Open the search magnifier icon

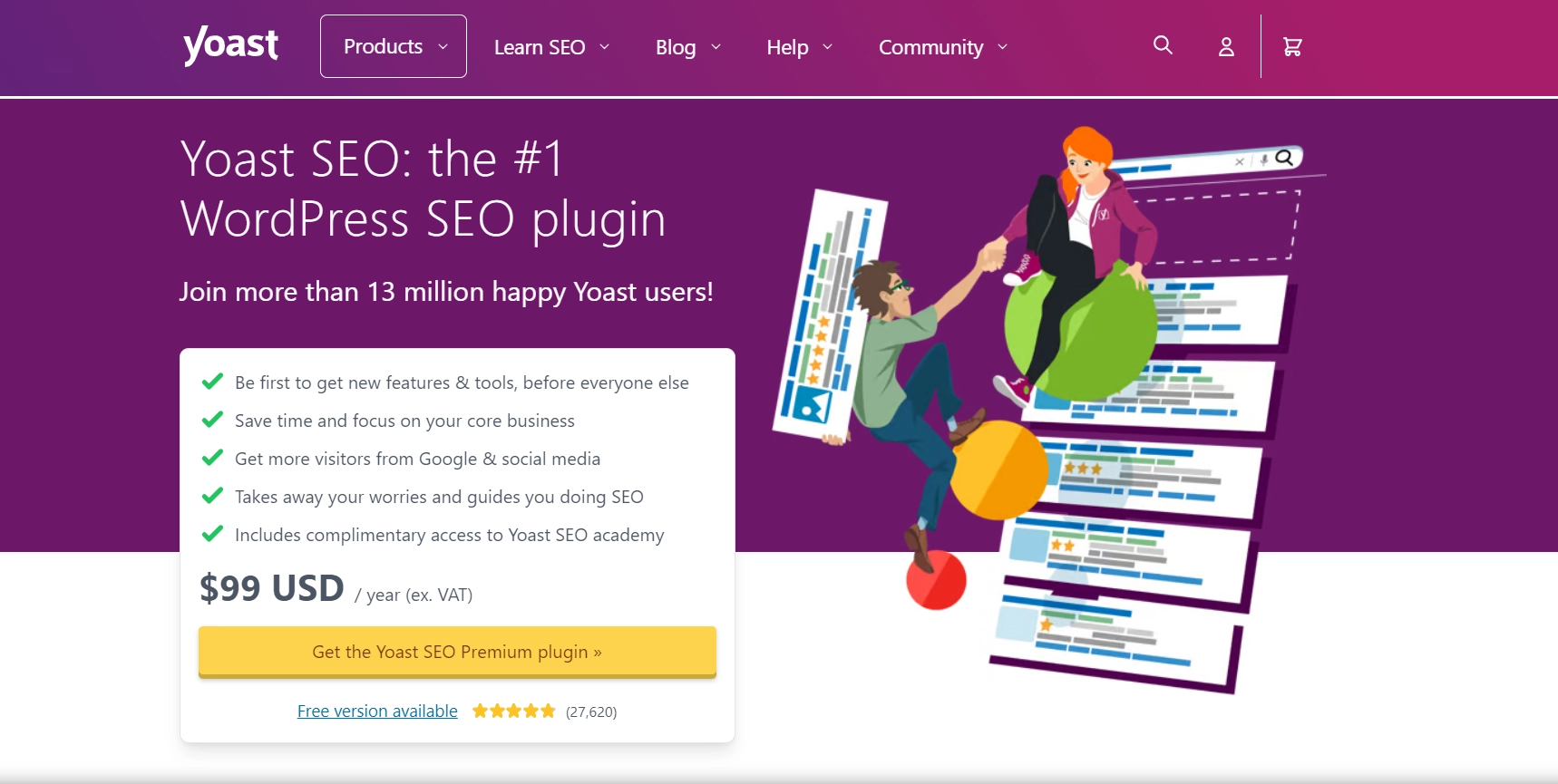coord(1163,45)
